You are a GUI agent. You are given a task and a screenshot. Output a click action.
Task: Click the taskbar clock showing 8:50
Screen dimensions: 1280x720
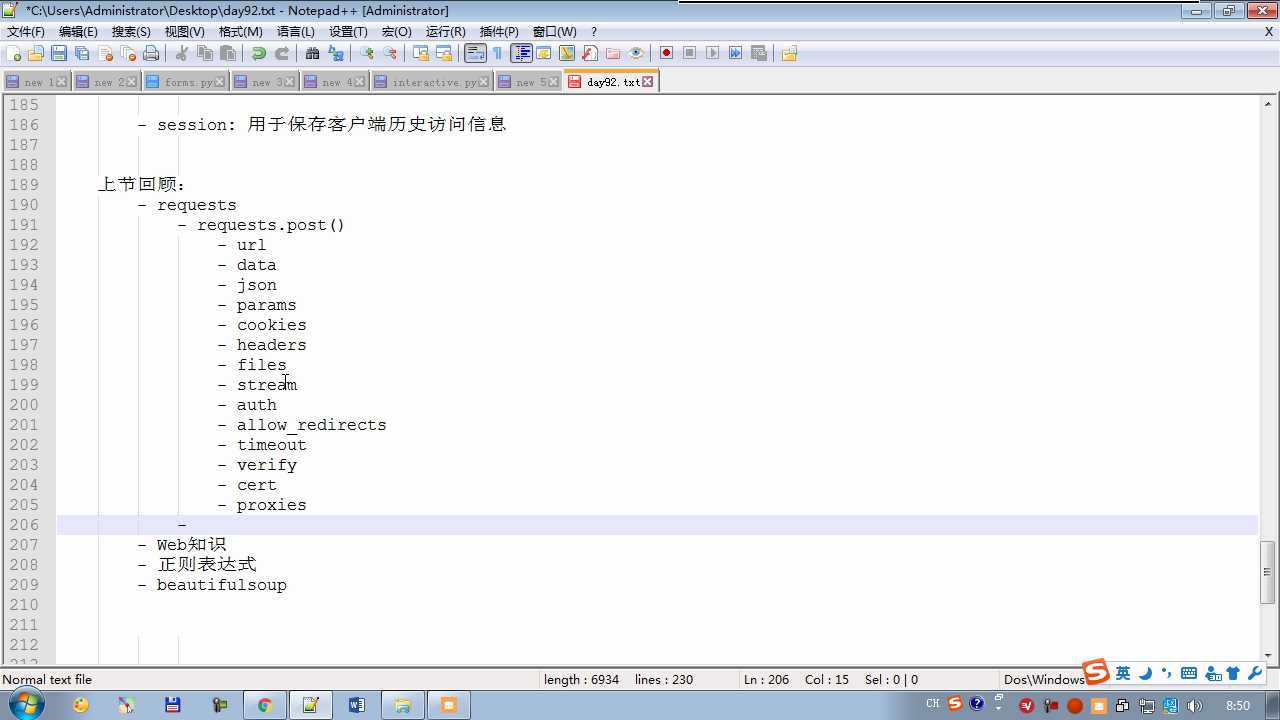pyautogui.click(x=1238, y=706)
